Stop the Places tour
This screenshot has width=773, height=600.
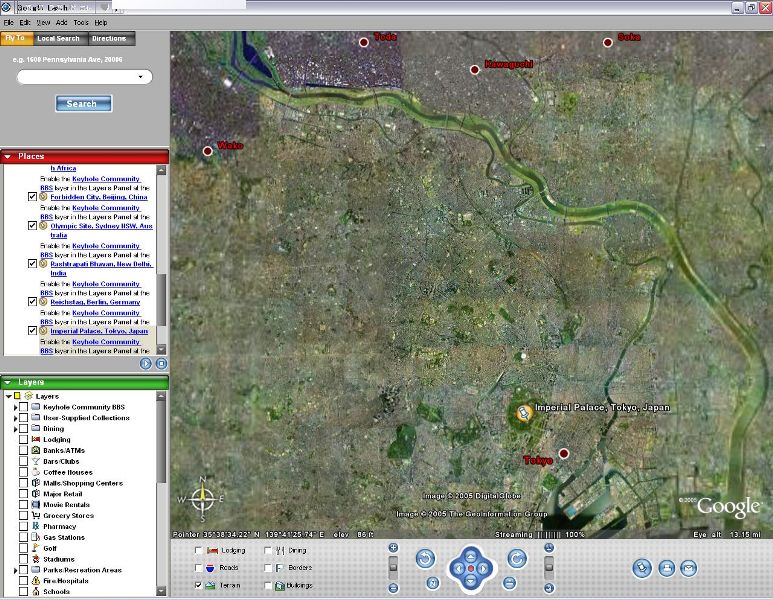coord(161,364)
